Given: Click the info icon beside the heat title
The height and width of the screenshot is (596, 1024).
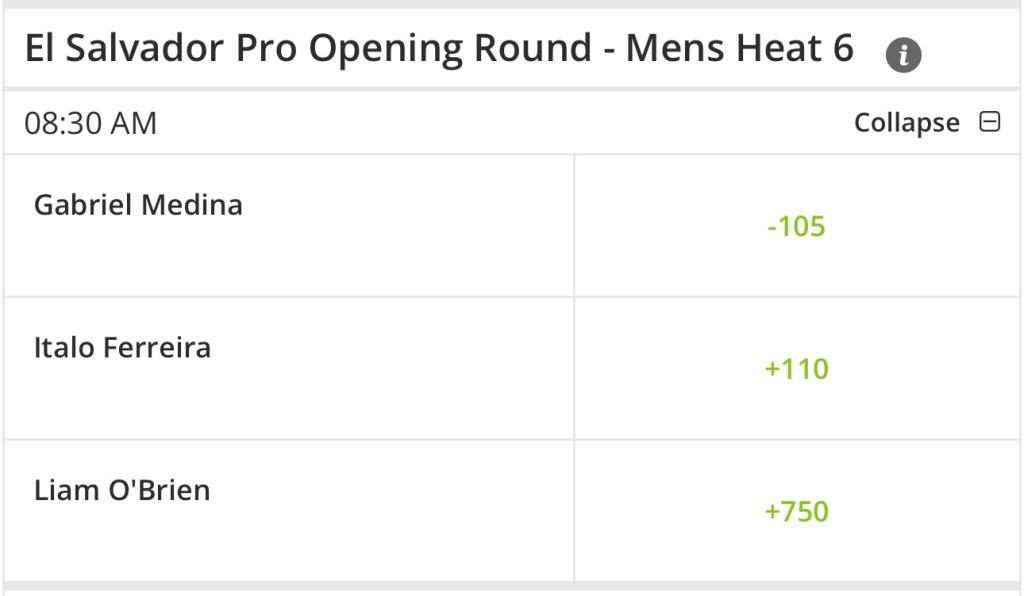Looking at the screenshot, I should pos(903,55).
